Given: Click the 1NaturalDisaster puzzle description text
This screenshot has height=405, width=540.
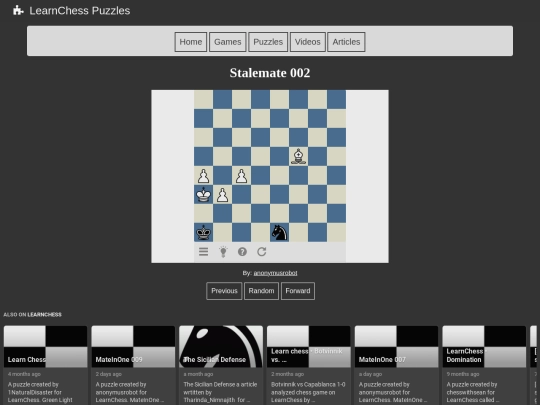Looking at the screenshot, I should [40, 392].
